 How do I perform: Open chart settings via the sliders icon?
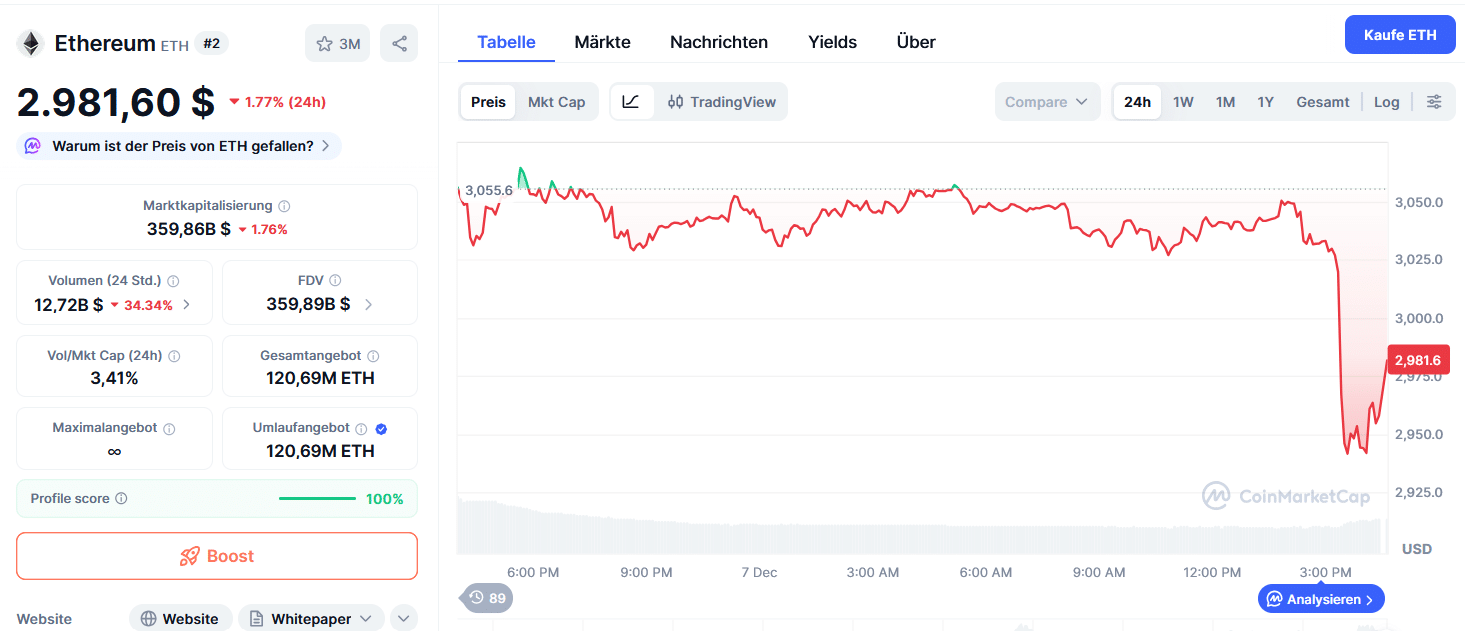(1434, 101)
